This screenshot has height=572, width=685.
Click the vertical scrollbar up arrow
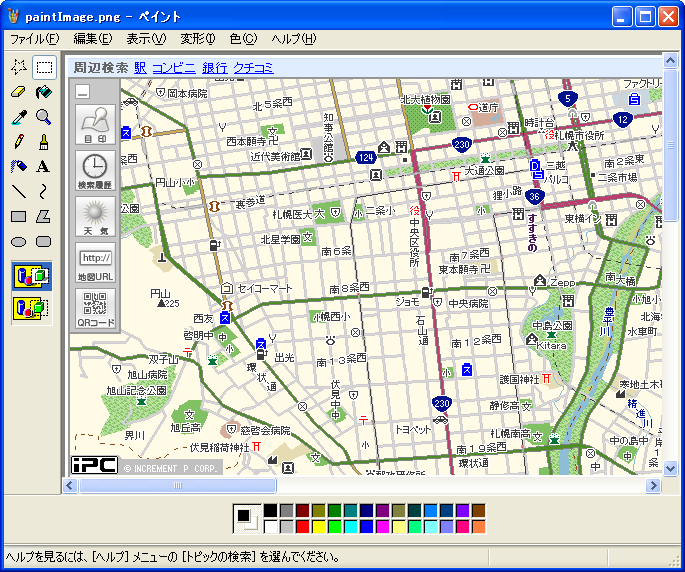pyautogui.click(x=670, y=60)
